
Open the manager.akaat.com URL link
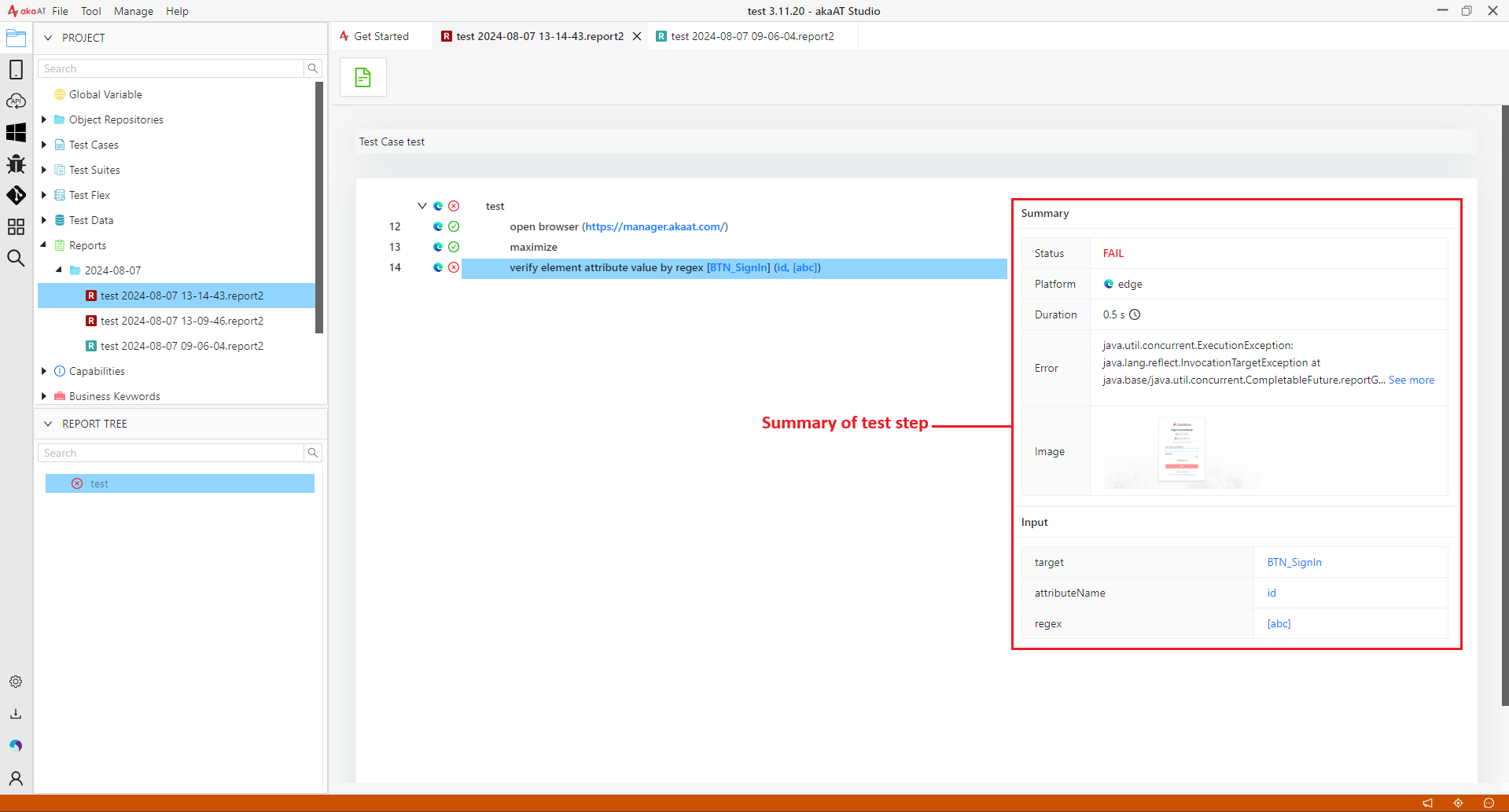(x=655, y=226)
